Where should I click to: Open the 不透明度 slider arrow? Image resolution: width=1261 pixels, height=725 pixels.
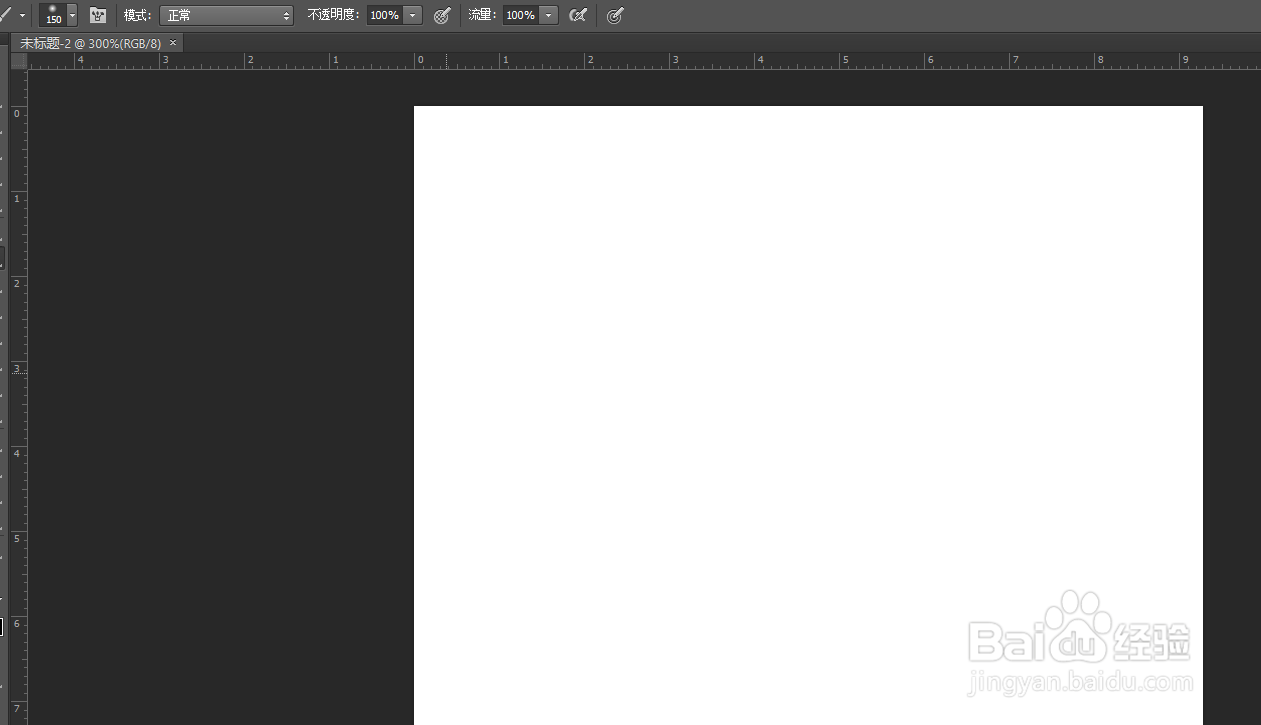pos(413,15)
